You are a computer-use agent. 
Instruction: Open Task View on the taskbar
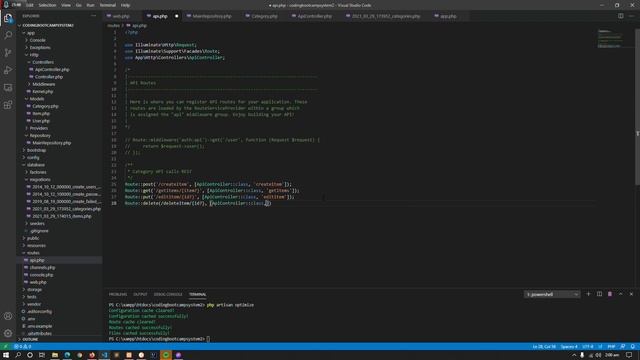[x=42, y=355]
